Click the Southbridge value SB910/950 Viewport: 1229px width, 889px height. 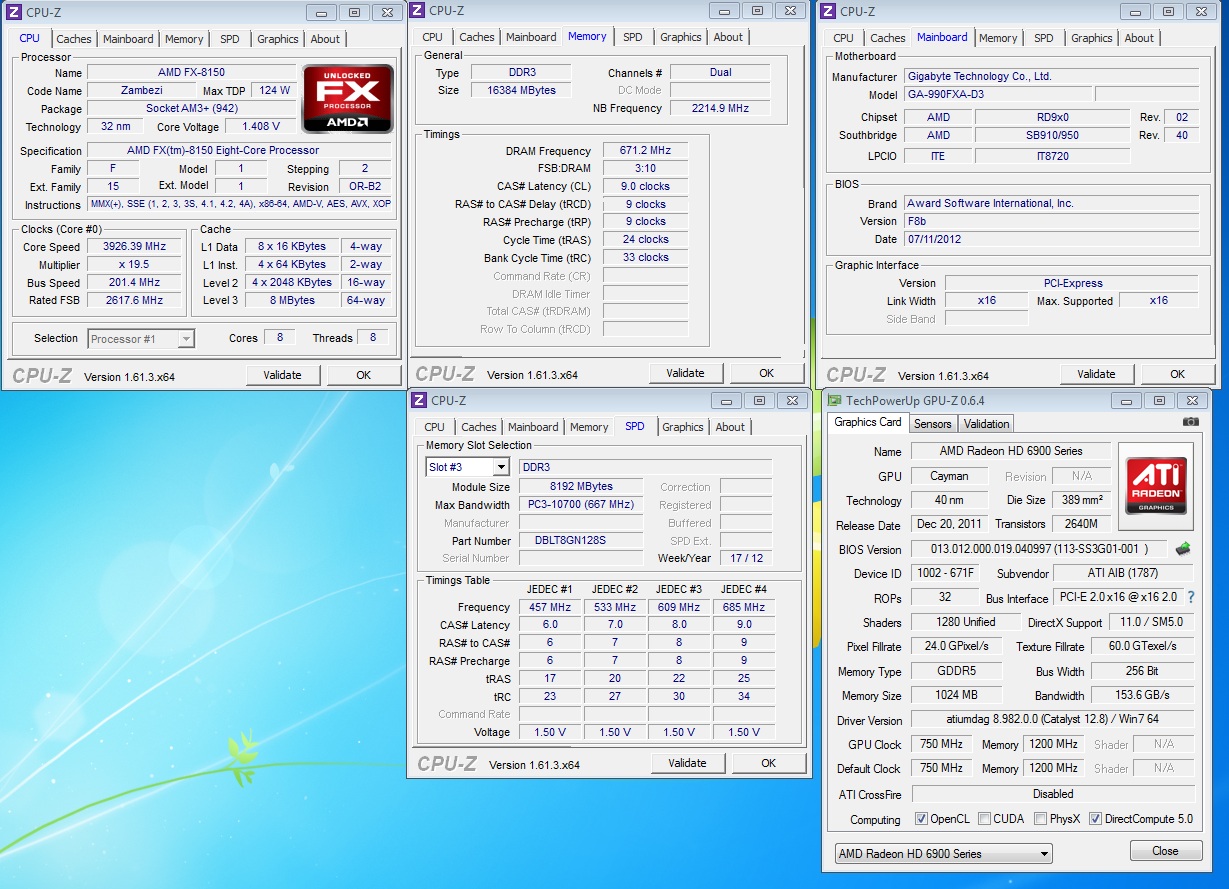[x=1053, y=135]
